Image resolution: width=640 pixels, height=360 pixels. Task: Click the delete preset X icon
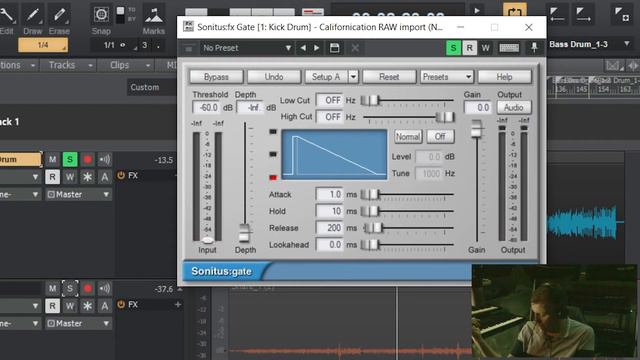coord(355,48)
